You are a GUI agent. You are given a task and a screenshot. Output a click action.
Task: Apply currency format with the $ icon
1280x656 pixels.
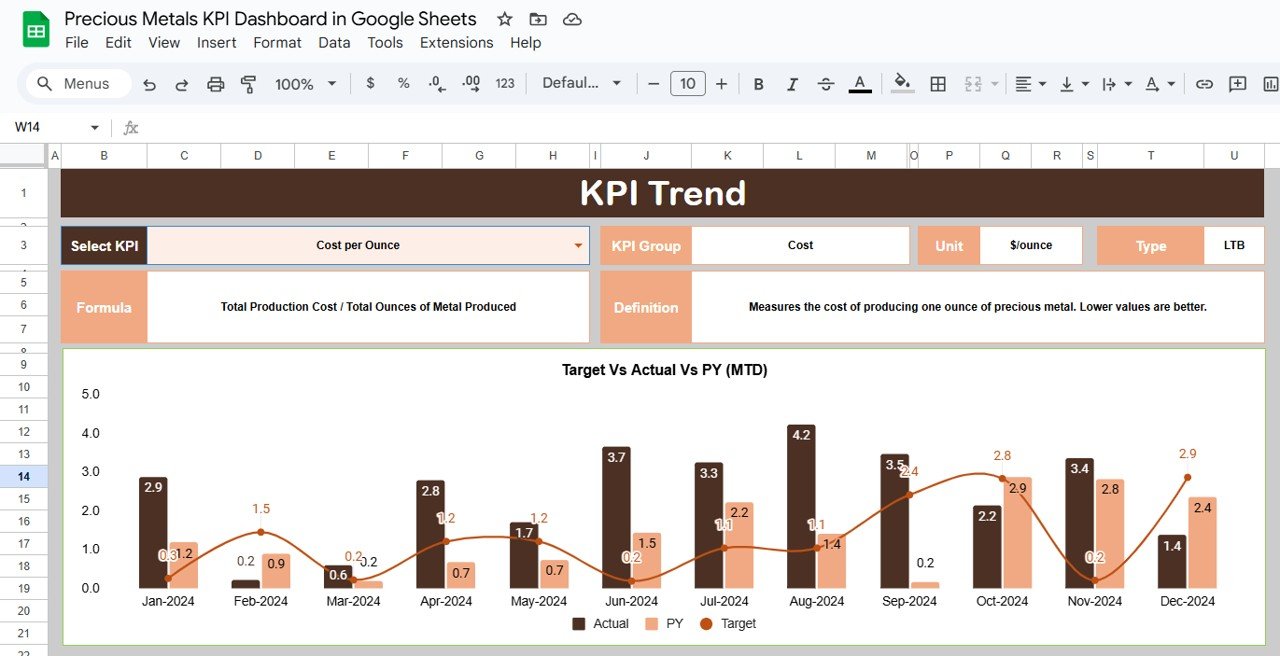click(370, 84)
